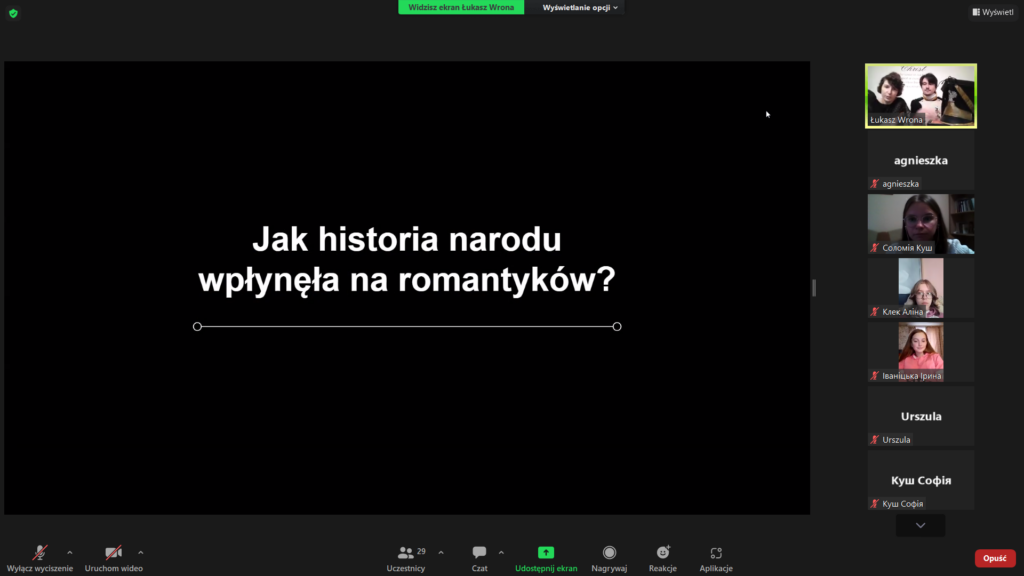Image resolution: width=1024 pixels, height=576 pixels.
Task: Open the Wyświetlanie opcji menu
Action: click(580, 7)
